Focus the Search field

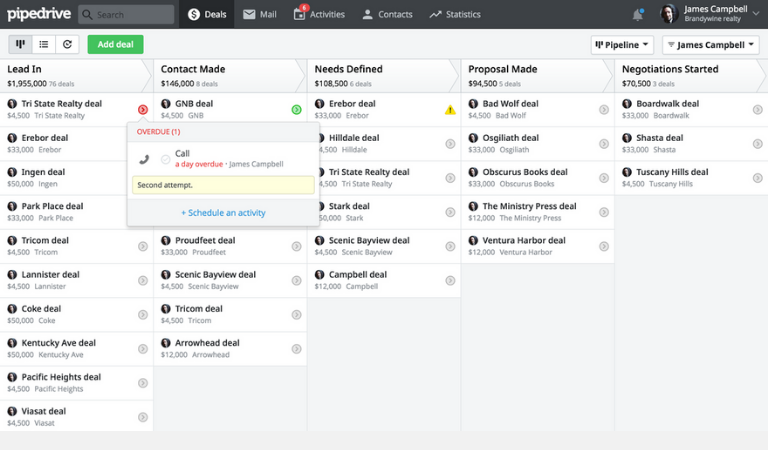click(126, 15)
